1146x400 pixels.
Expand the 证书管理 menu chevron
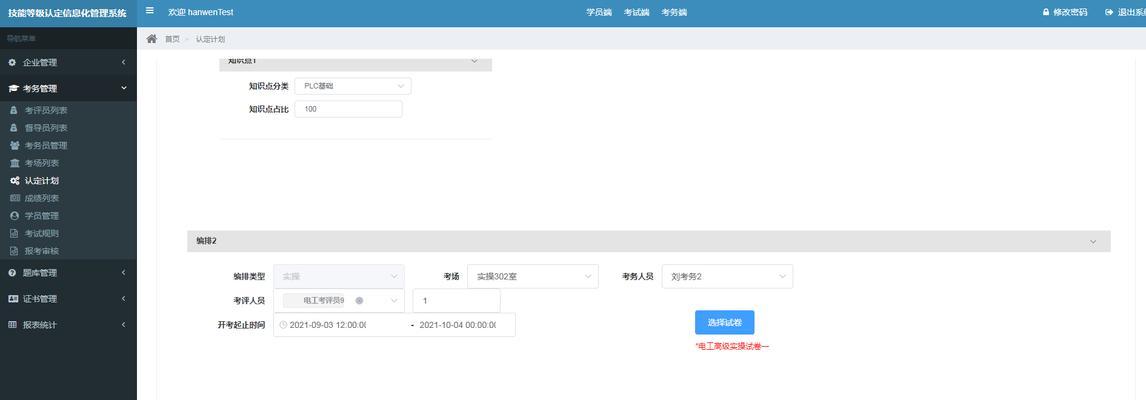124,299
